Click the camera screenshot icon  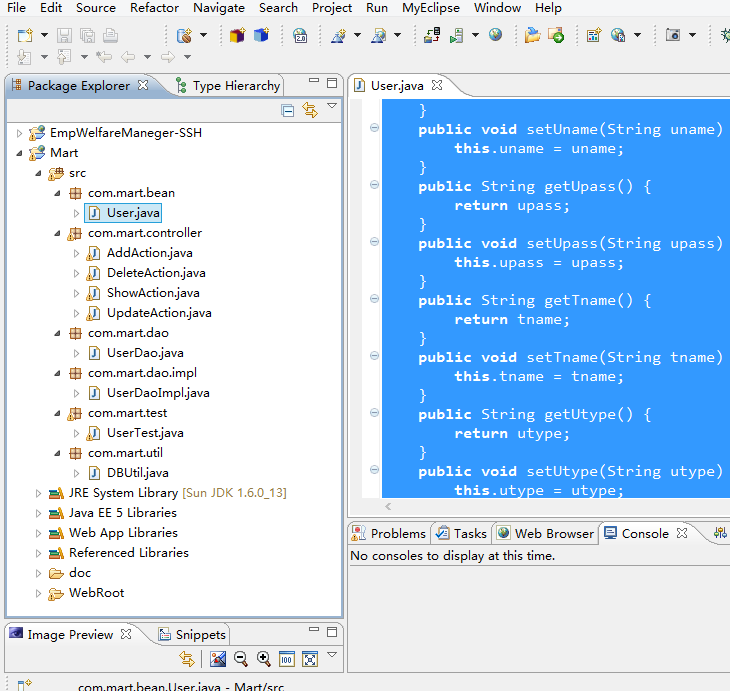673,35
